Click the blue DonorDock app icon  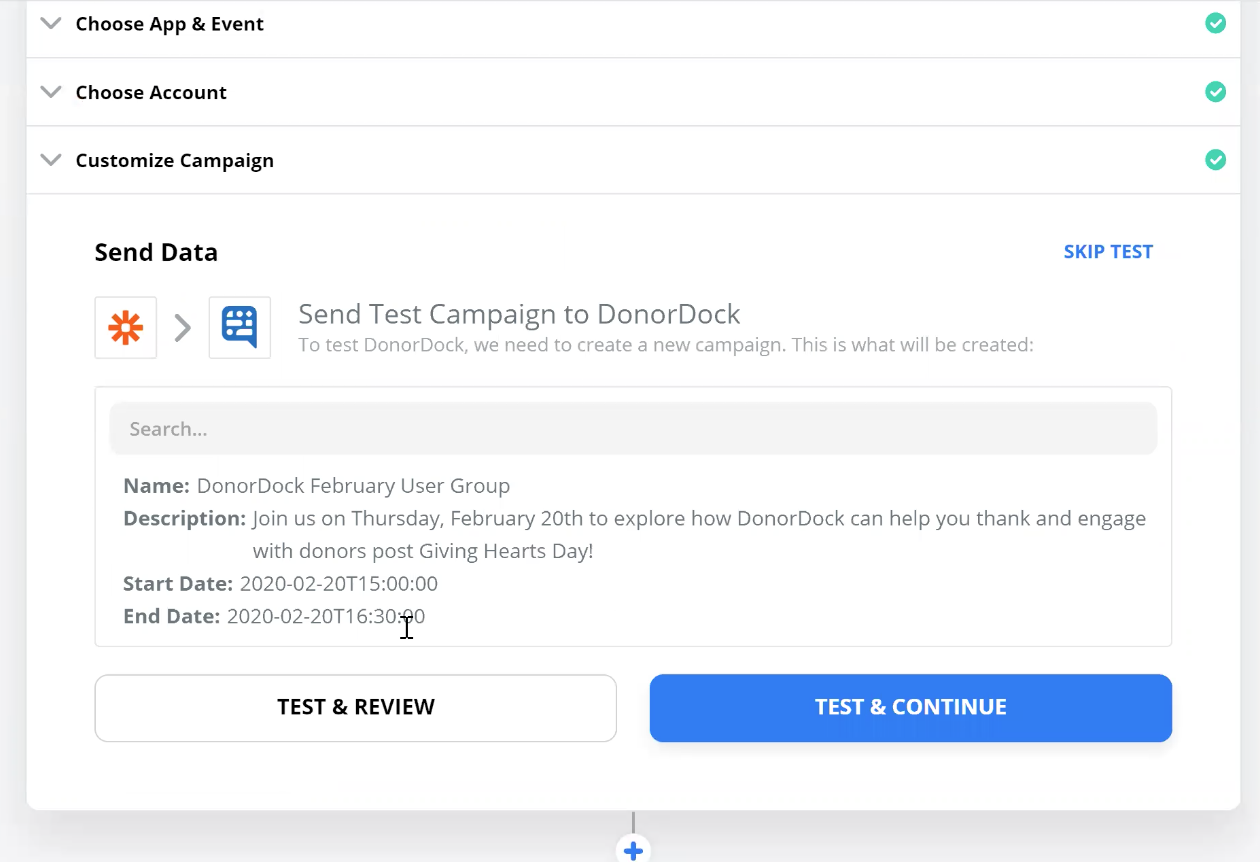pyautogui.click(x=239, y=327)
